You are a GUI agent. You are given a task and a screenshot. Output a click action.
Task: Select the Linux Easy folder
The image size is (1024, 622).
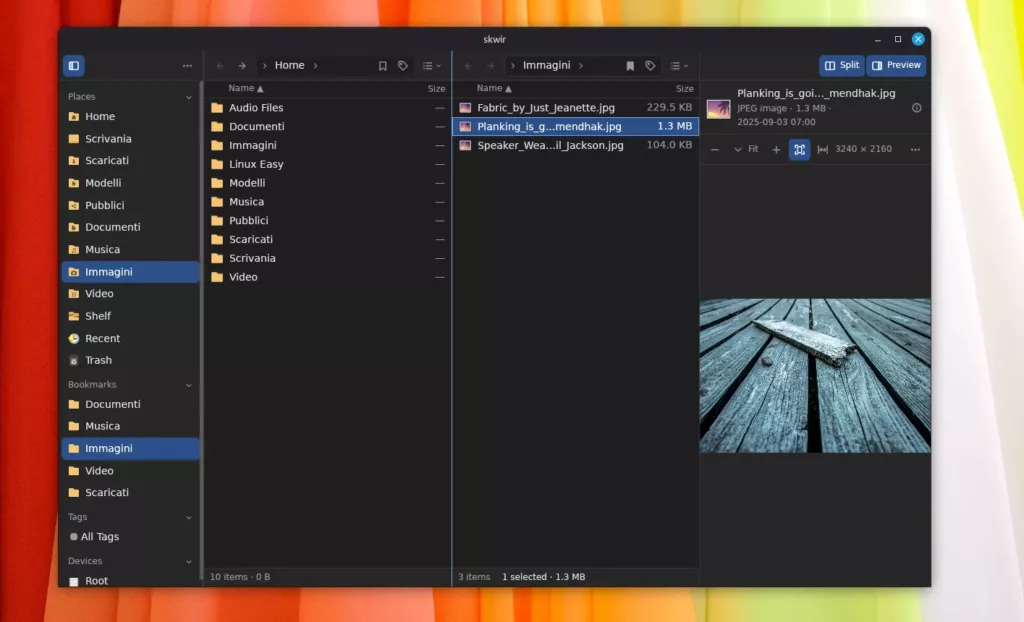point(327,164)
